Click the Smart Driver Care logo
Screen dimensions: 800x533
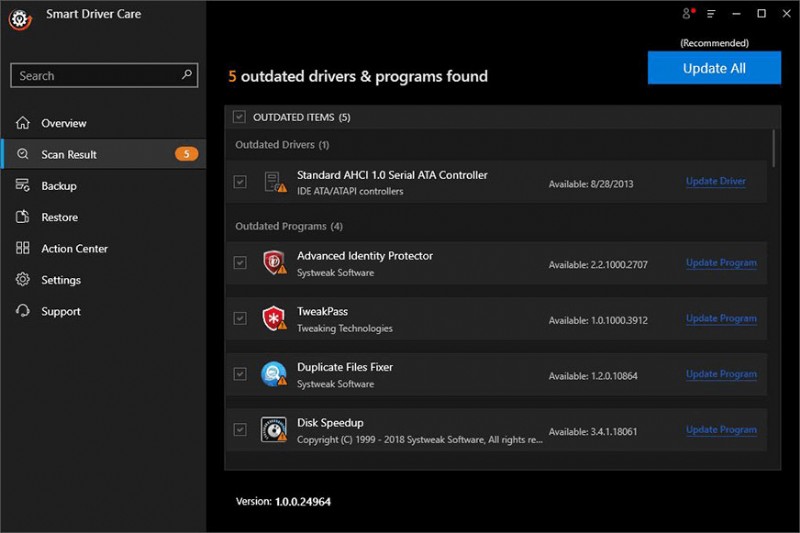19,17
